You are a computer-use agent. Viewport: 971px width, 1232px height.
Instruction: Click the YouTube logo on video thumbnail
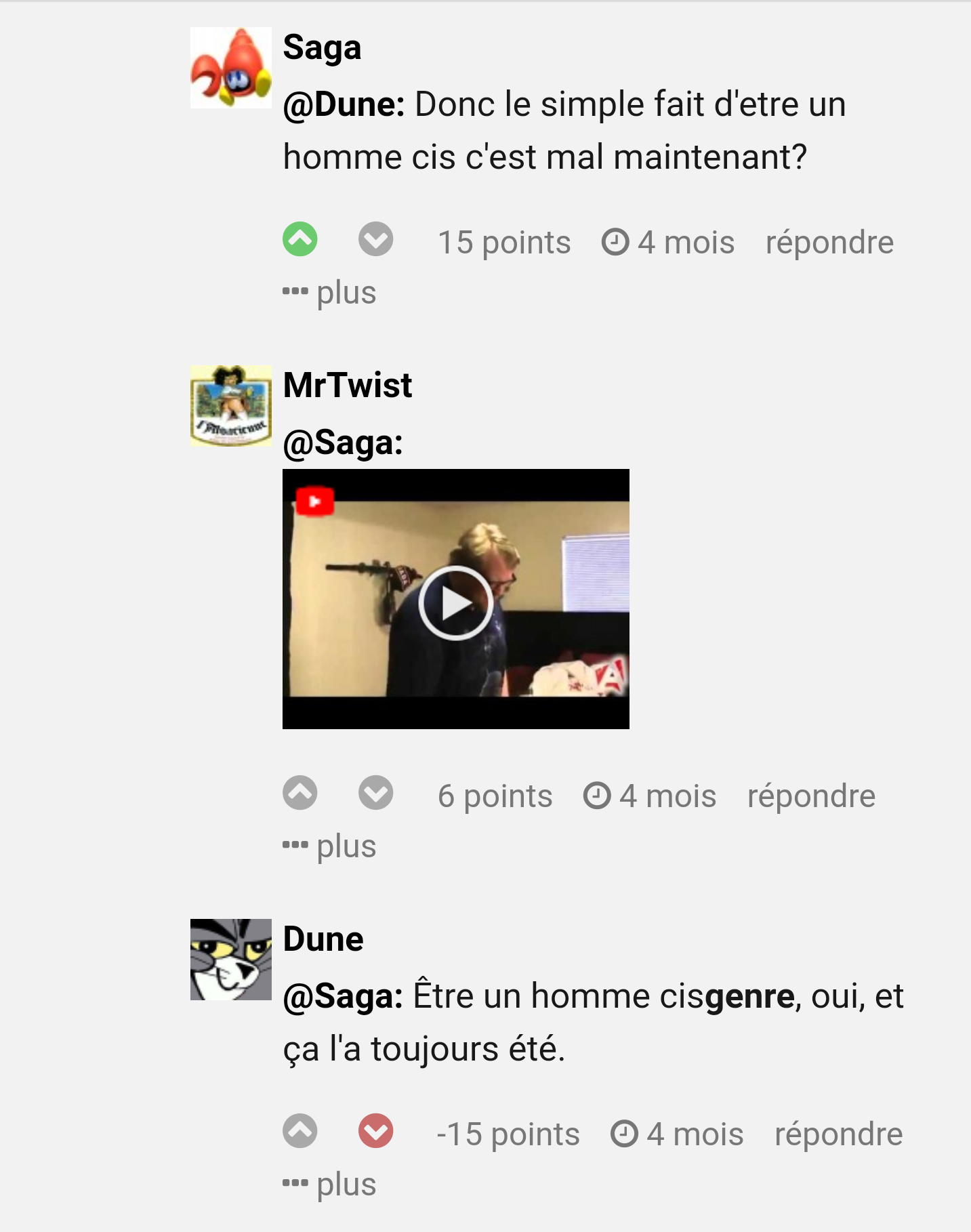(315, 501)
